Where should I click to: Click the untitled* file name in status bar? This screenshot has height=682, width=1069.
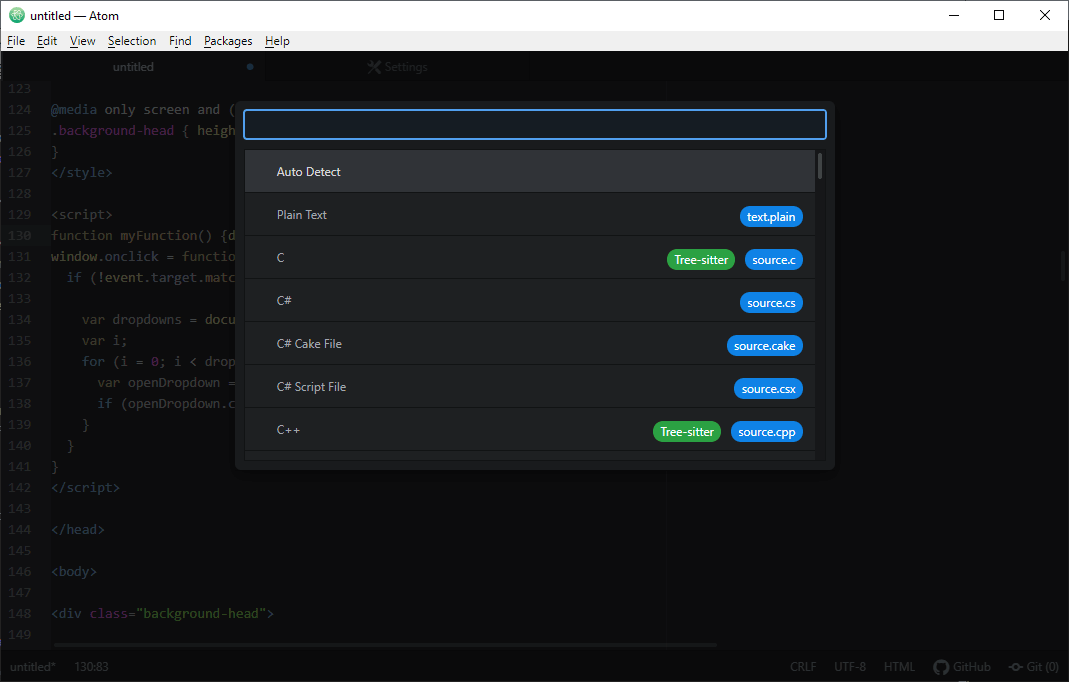point(33,667)
